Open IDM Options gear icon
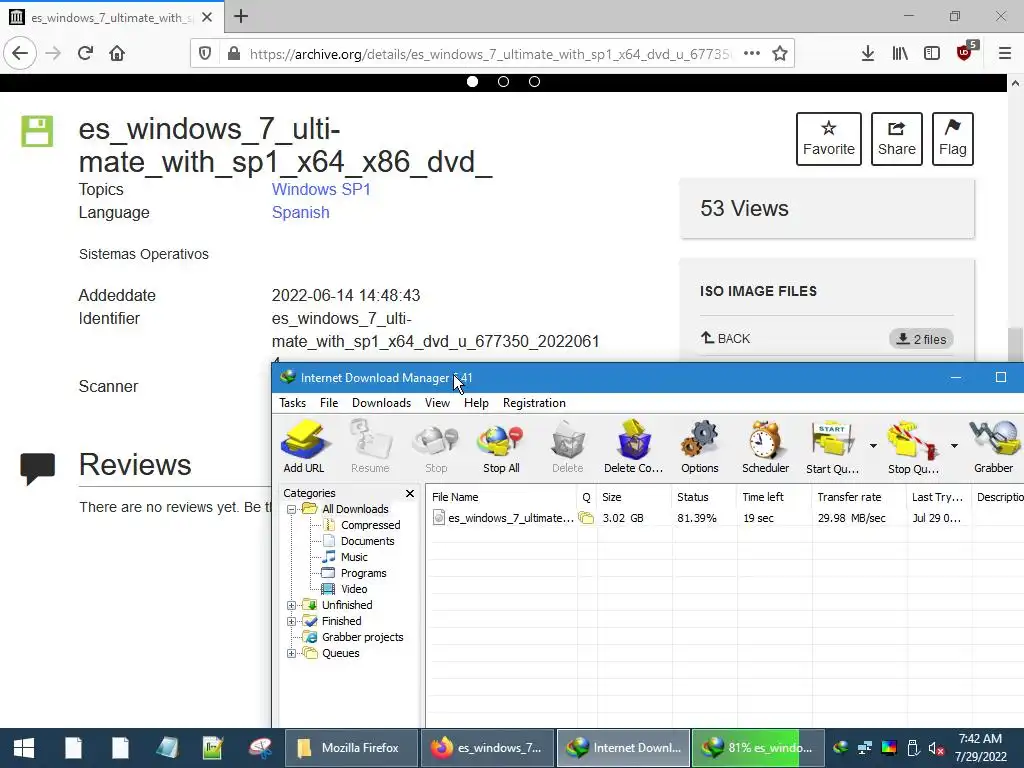 (699, 447)
